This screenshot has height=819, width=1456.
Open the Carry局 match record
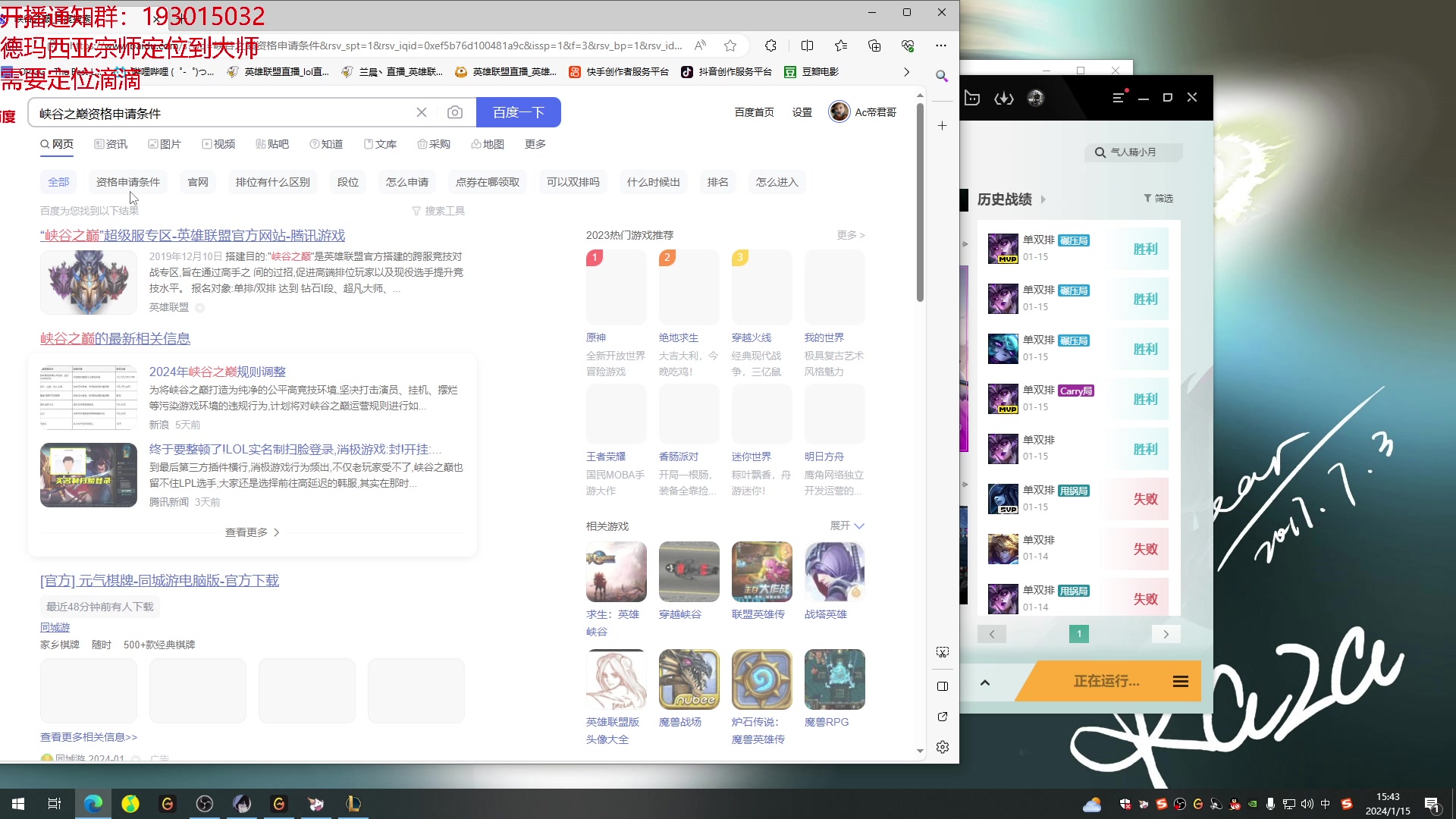point(1078,399)
